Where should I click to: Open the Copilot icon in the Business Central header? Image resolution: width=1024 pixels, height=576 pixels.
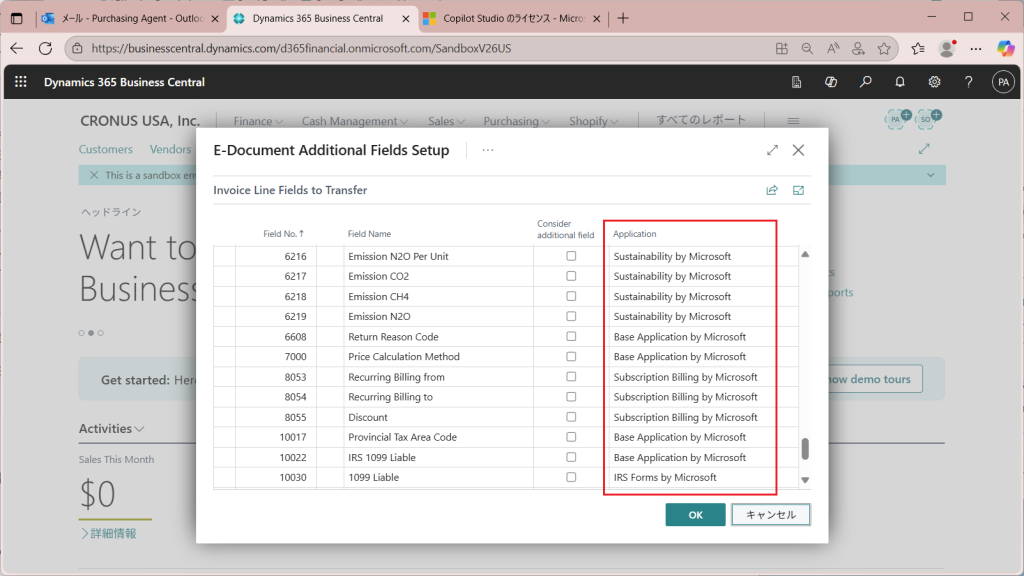(x=831, y=82)
